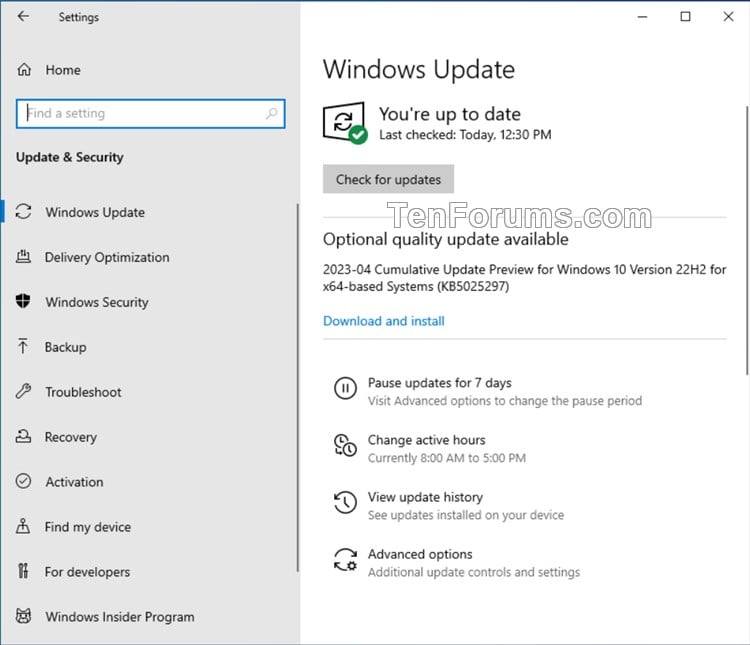Open Advanced options
This screenshot has width=750, height=645.
click(x=420, y=554)
